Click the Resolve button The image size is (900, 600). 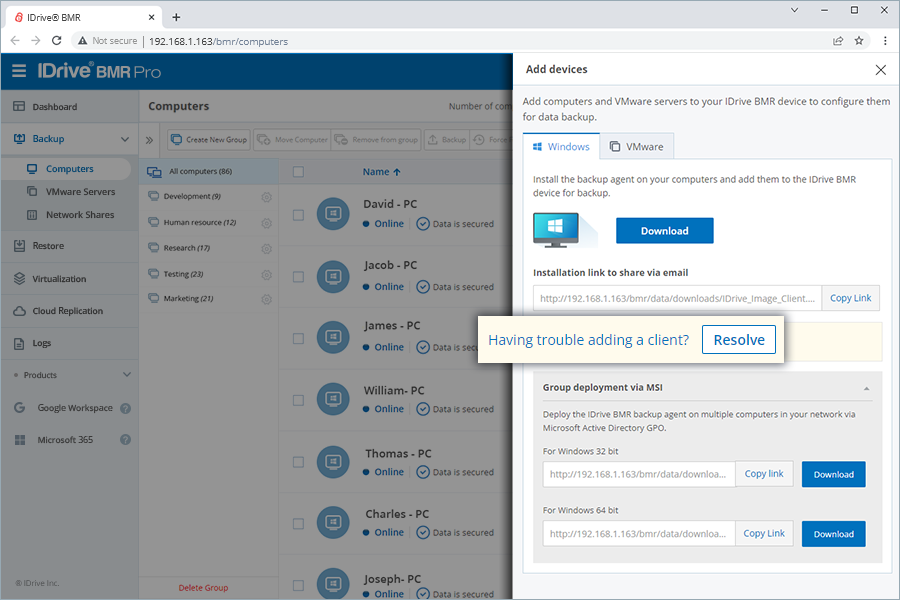pyautogui.click(x=739, y=340)
